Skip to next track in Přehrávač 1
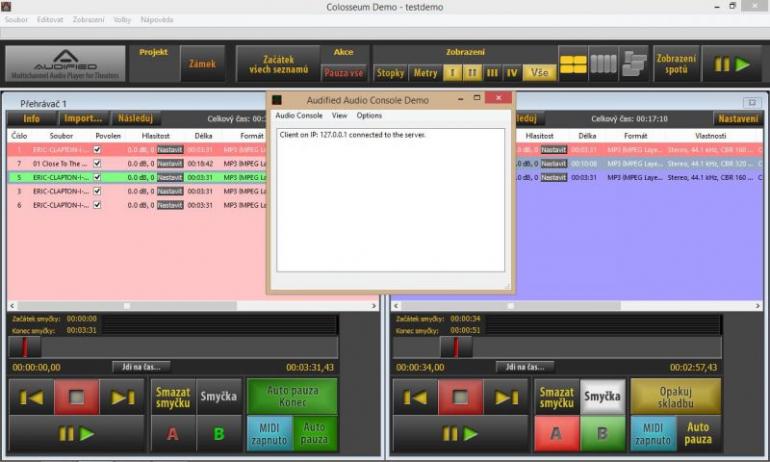 coord(122,397)
